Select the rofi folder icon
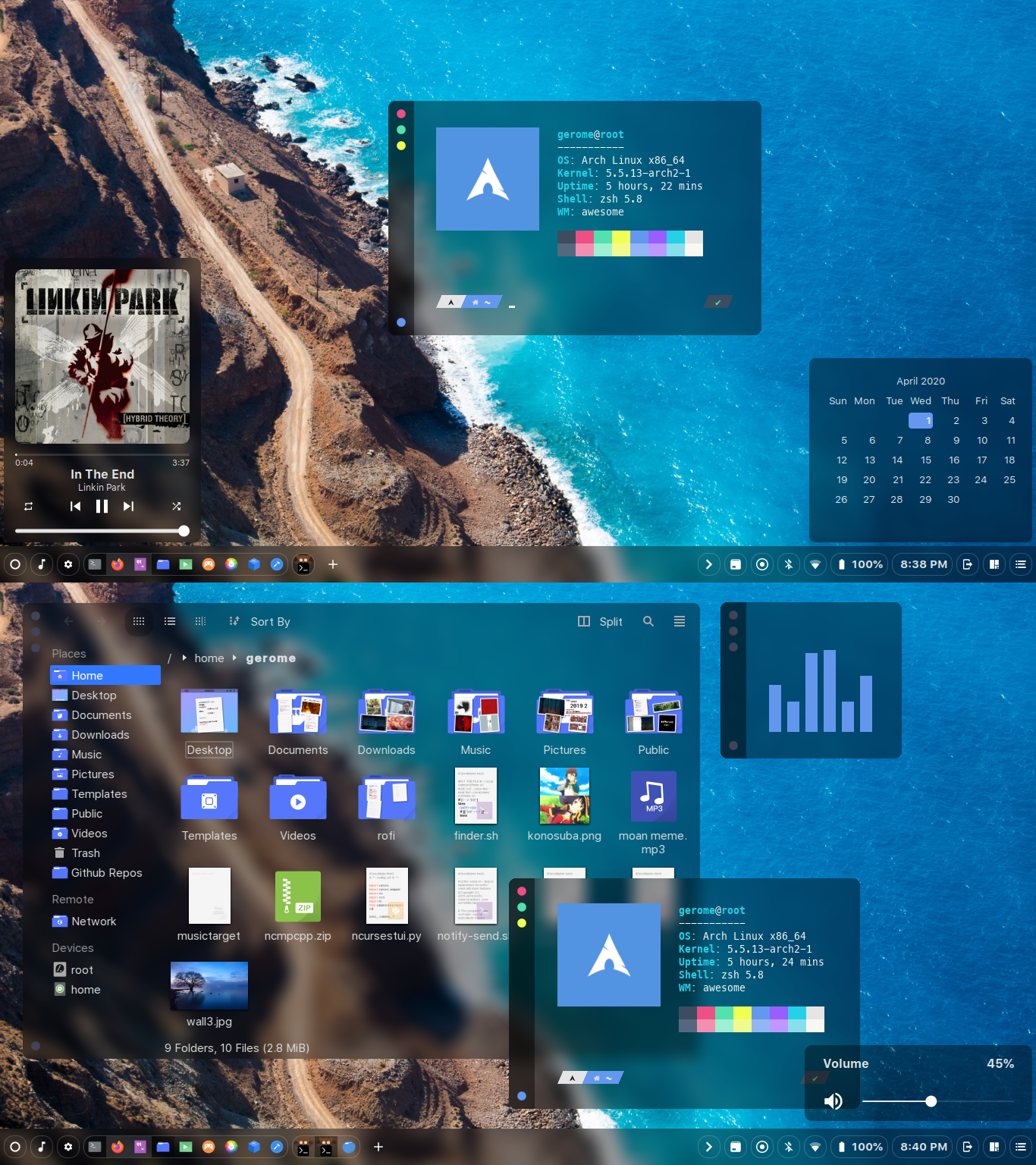 387,797
